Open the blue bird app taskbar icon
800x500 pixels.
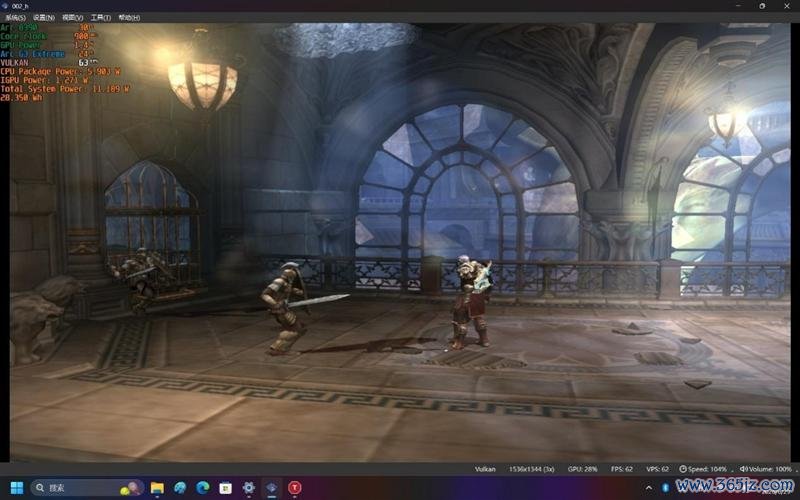click(x=180, y=488)
